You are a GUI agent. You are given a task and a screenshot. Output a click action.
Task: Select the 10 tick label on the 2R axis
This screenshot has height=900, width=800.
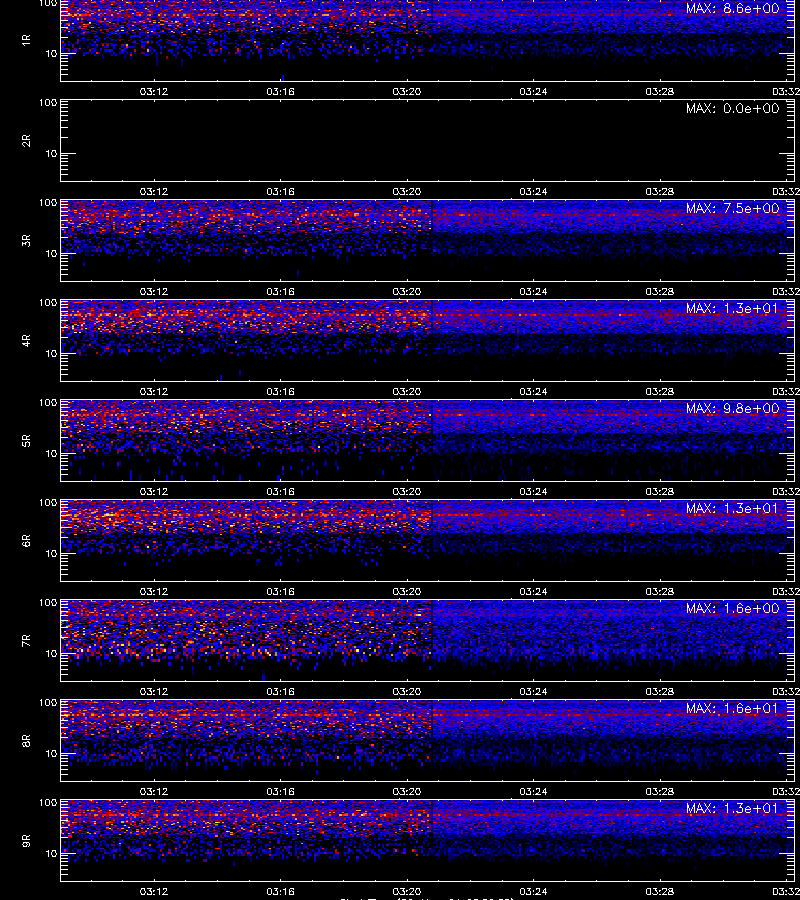click(x=51, y=154)
